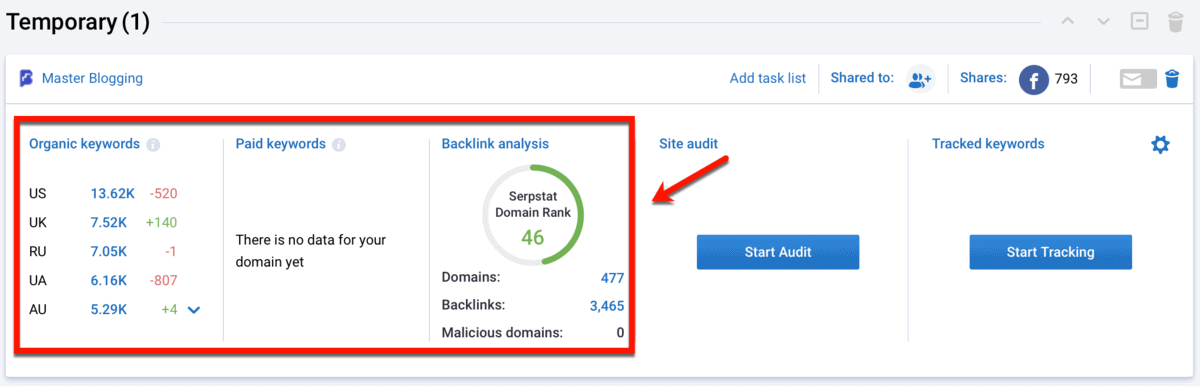Click the Start Audit button

click(x=778, y=252)
